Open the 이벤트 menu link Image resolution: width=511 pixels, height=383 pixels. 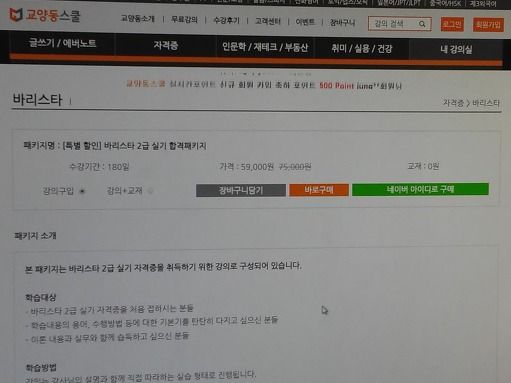(x=305, y=22)
